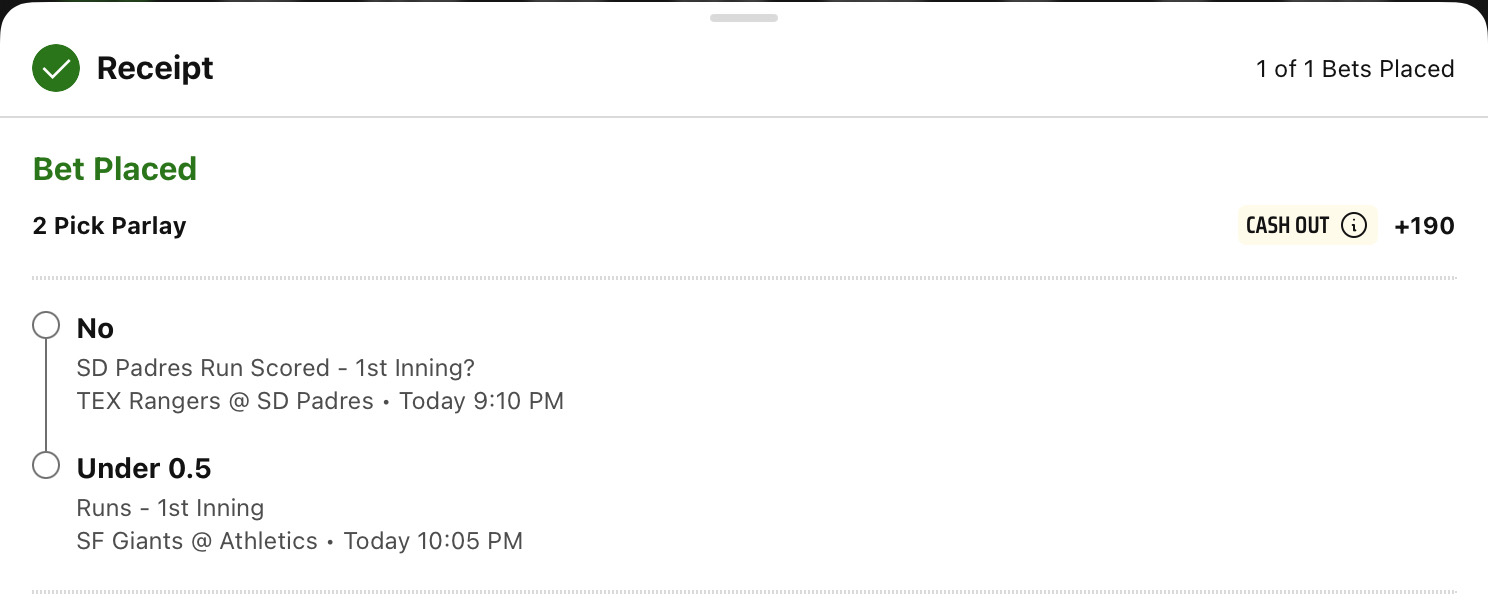Click the Today 10:05 PM game time
Image resolution: width=1488 pixels, height=603 pixels.
pyautogui.click(x=433, y=541)
